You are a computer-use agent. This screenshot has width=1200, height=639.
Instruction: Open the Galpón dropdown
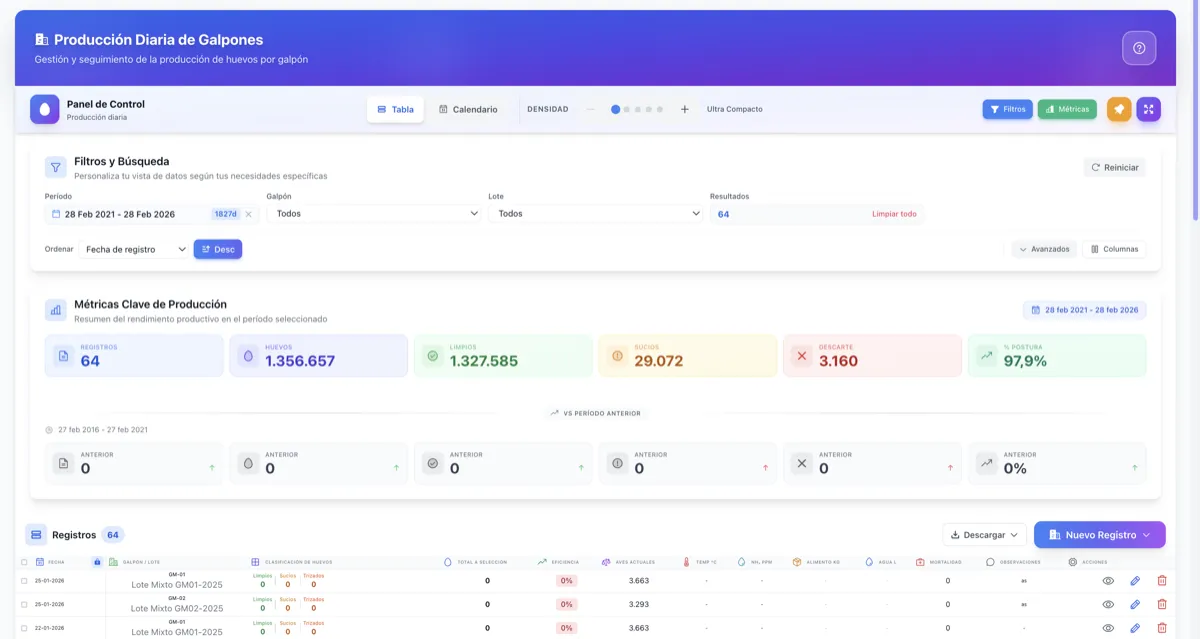click(375, 214)
